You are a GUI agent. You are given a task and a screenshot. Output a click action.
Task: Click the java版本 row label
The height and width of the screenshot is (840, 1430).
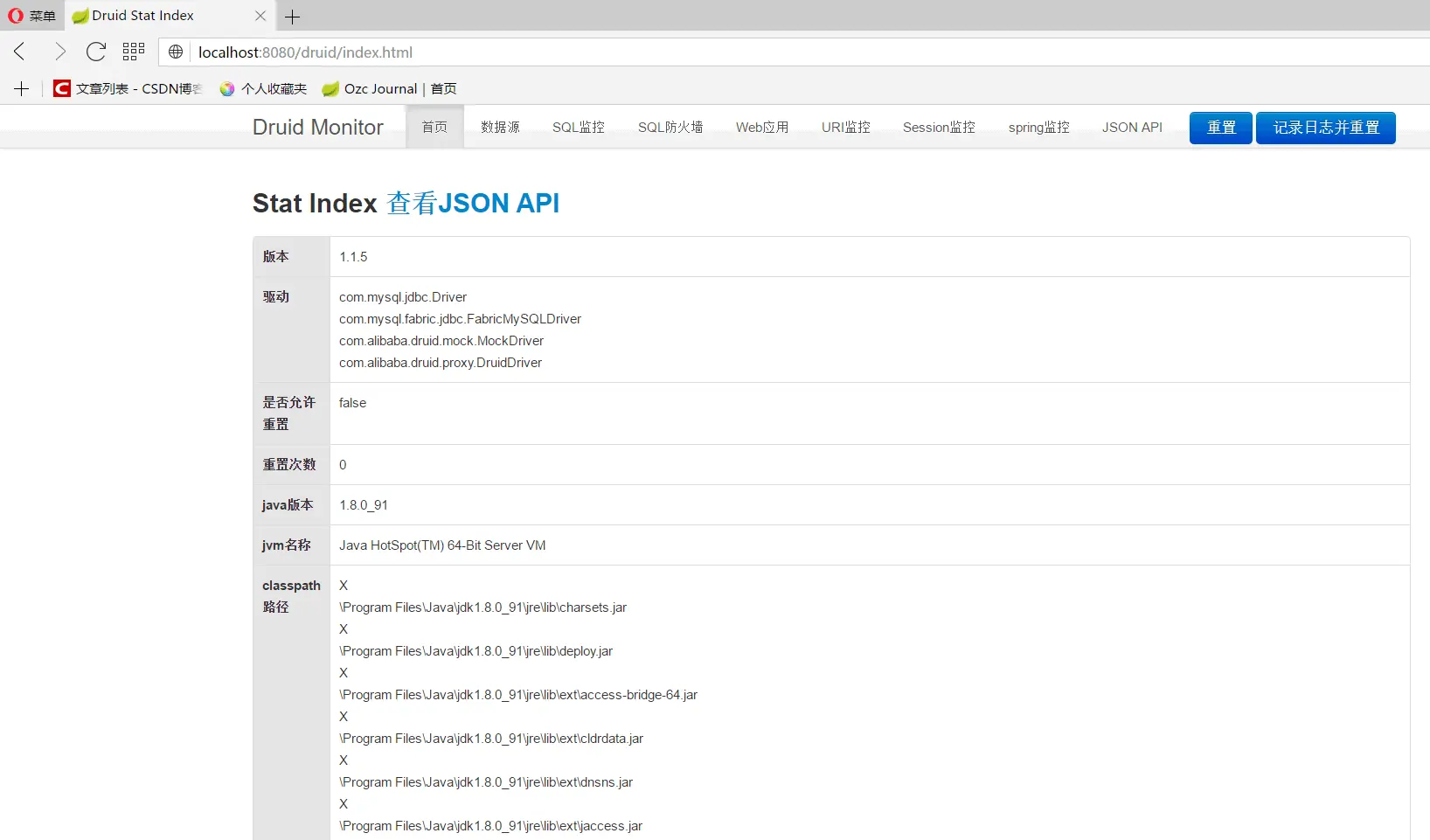point(288,505)
